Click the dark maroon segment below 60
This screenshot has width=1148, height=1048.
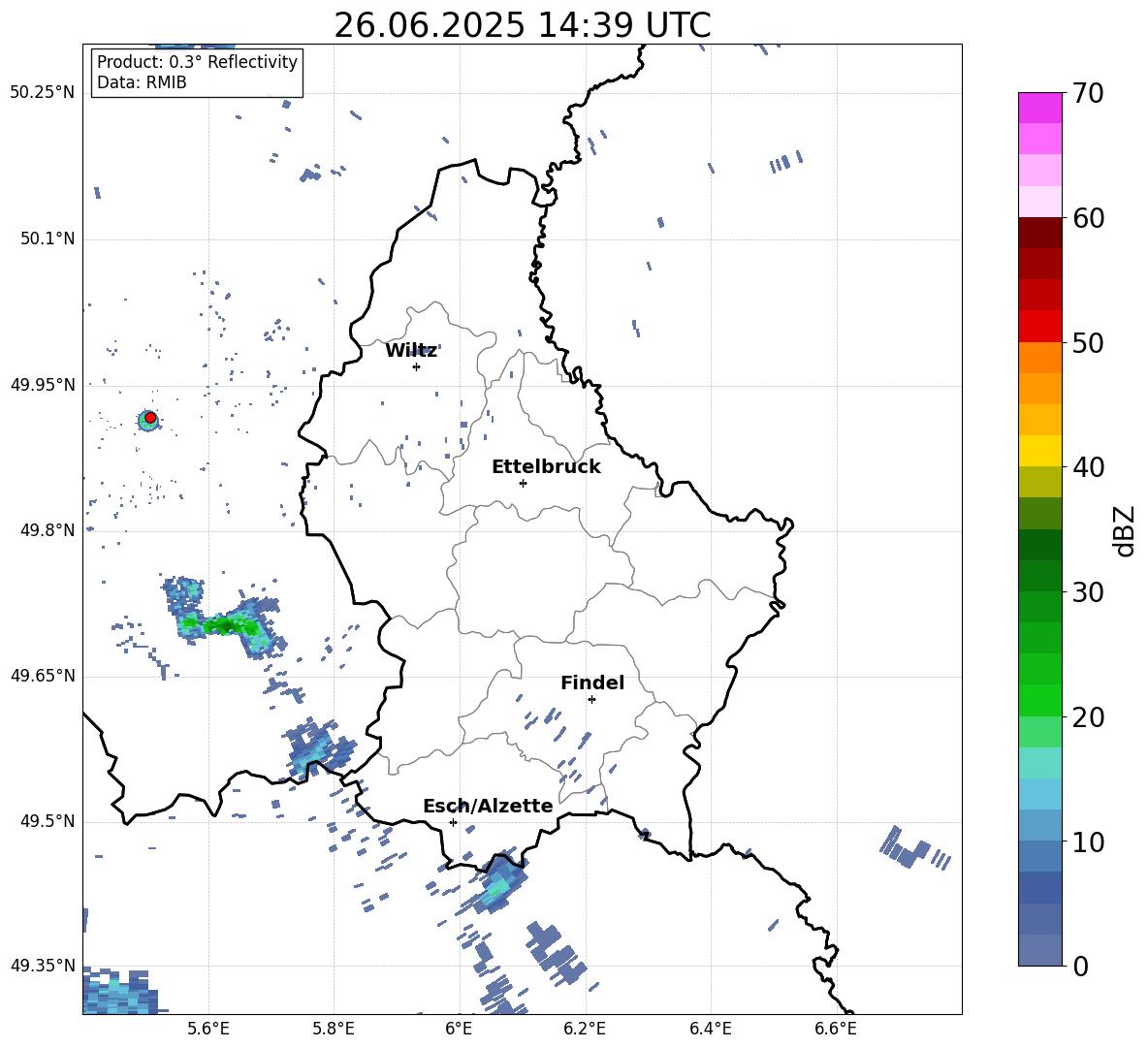[1040, 233]
